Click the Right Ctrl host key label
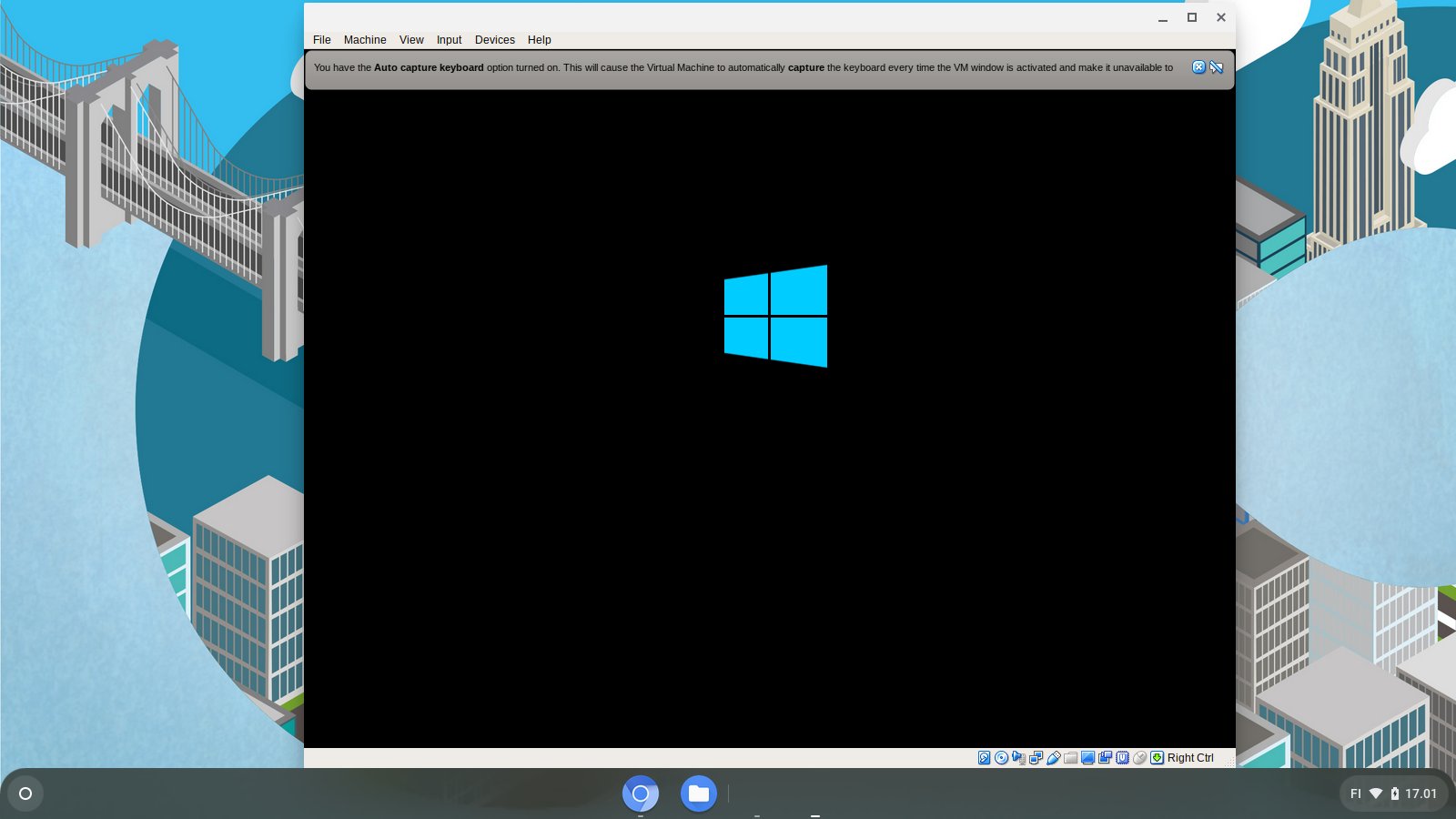 (1190, 757)
